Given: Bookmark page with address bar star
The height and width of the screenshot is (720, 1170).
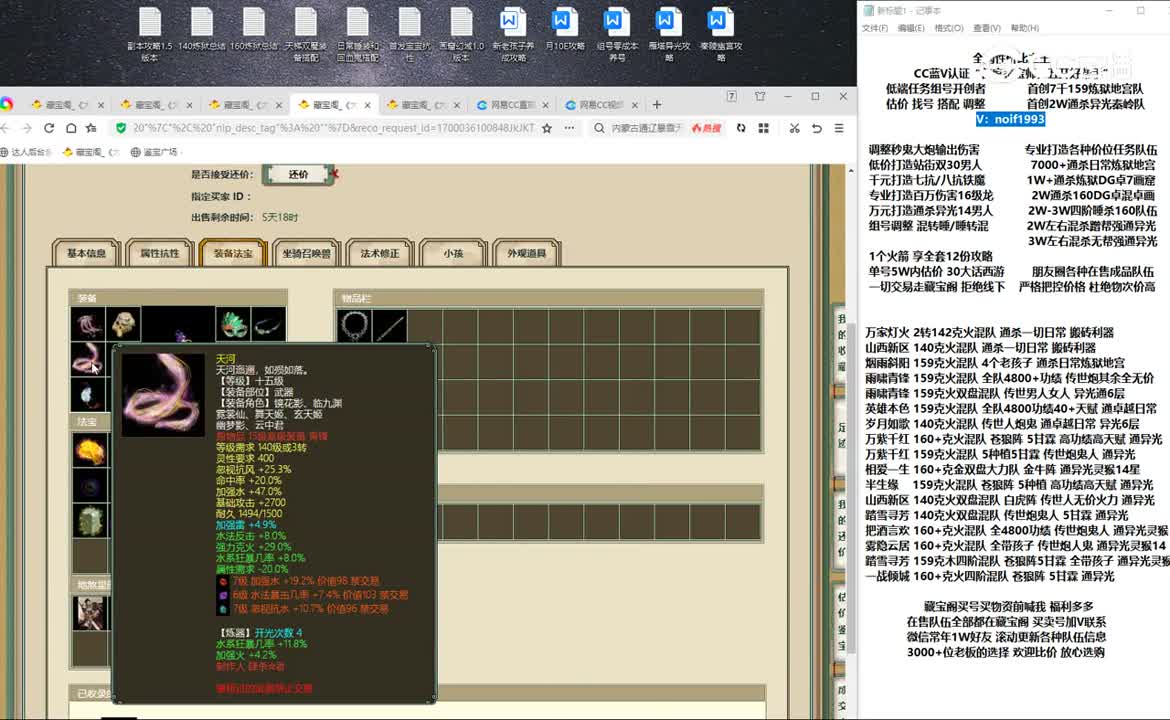Looking at the screenshot, I should pyautogui.click(x=547, y=128).
